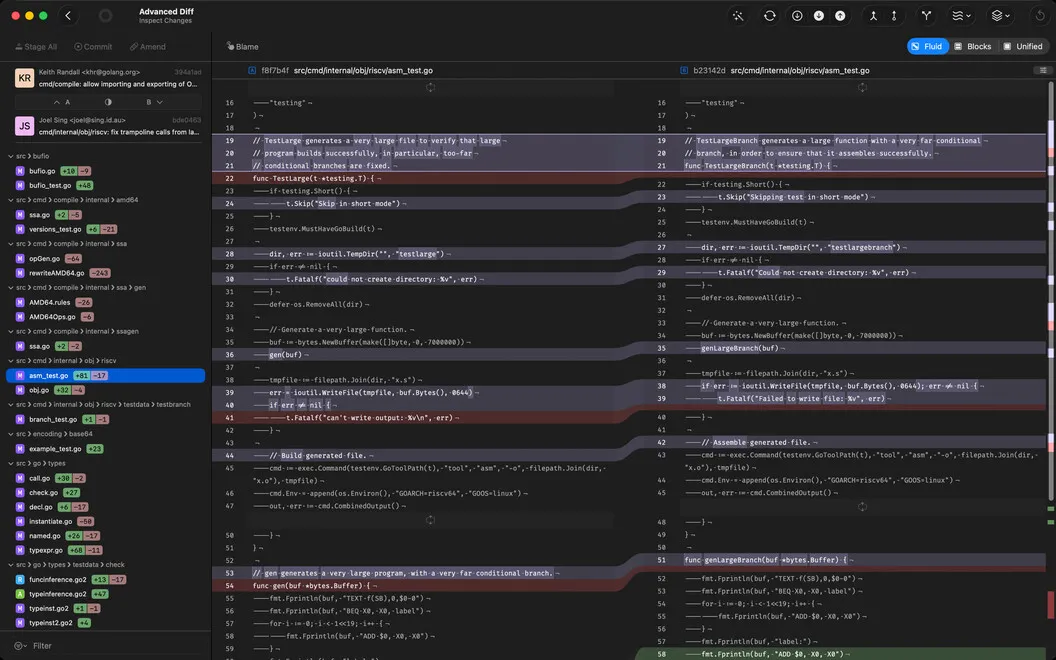This screenshot has width=1056, height=660.
Task: Click the Undo circular arrow icon
Action: (x=1041, y=15)
